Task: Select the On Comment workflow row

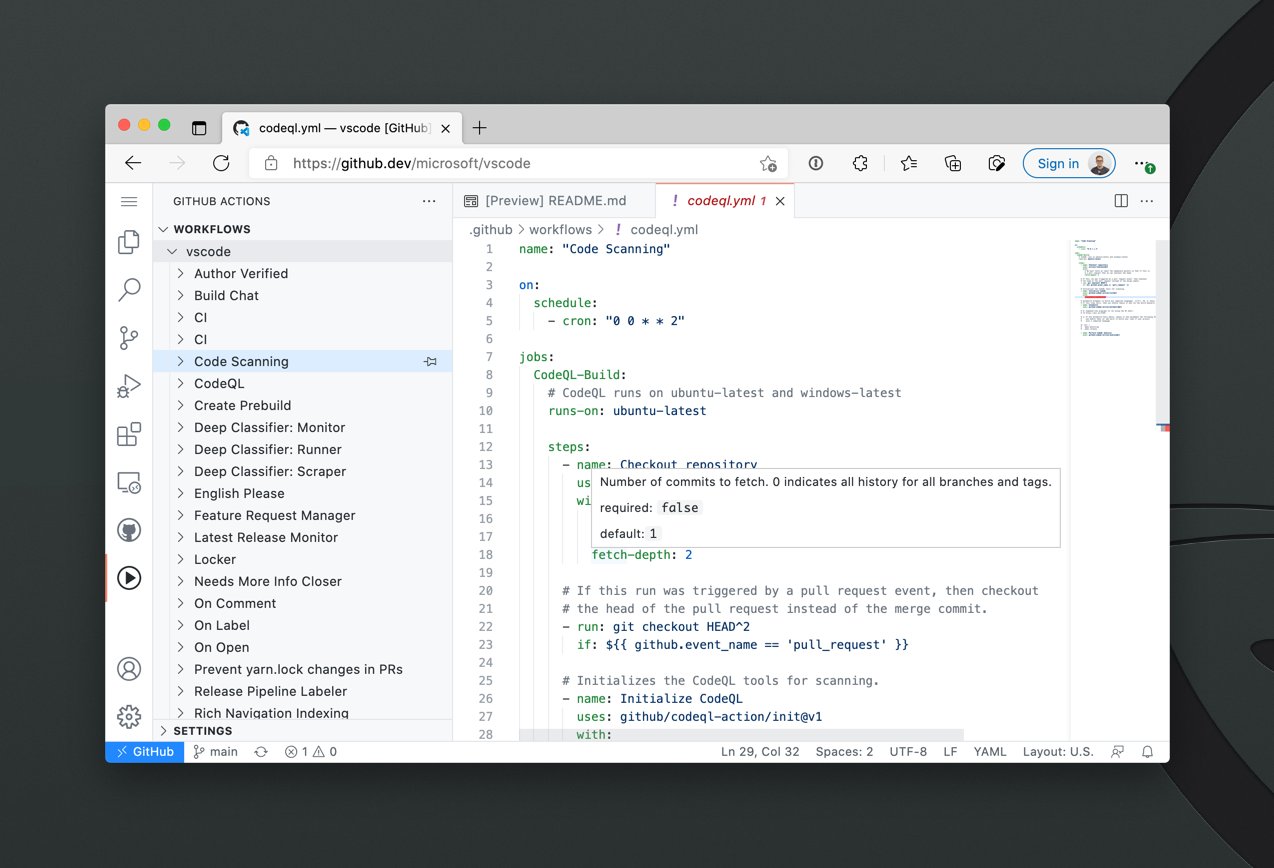Action: point(303,604)
